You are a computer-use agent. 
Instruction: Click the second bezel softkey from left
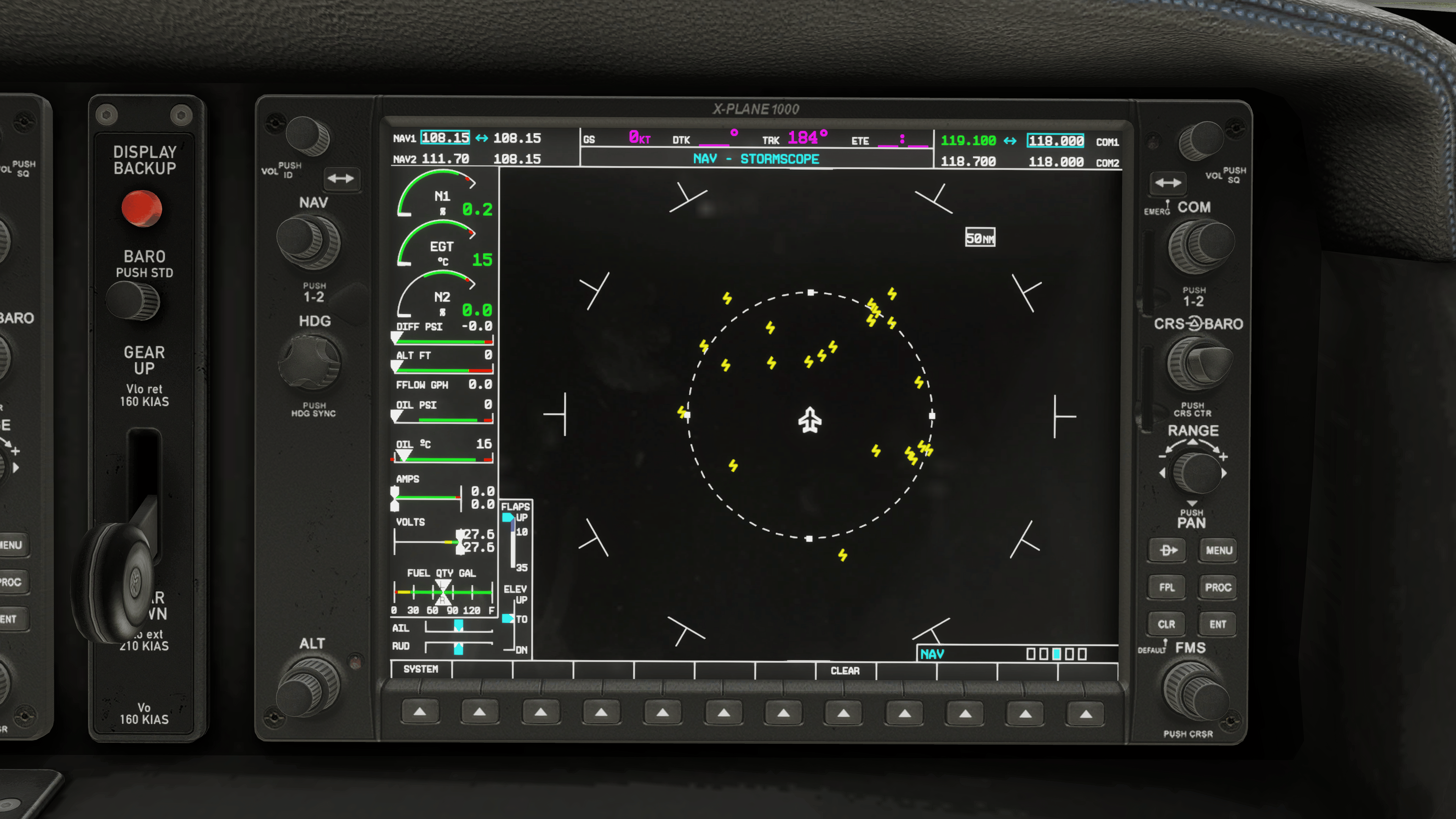pyautogui.click(x=480, y=712)
